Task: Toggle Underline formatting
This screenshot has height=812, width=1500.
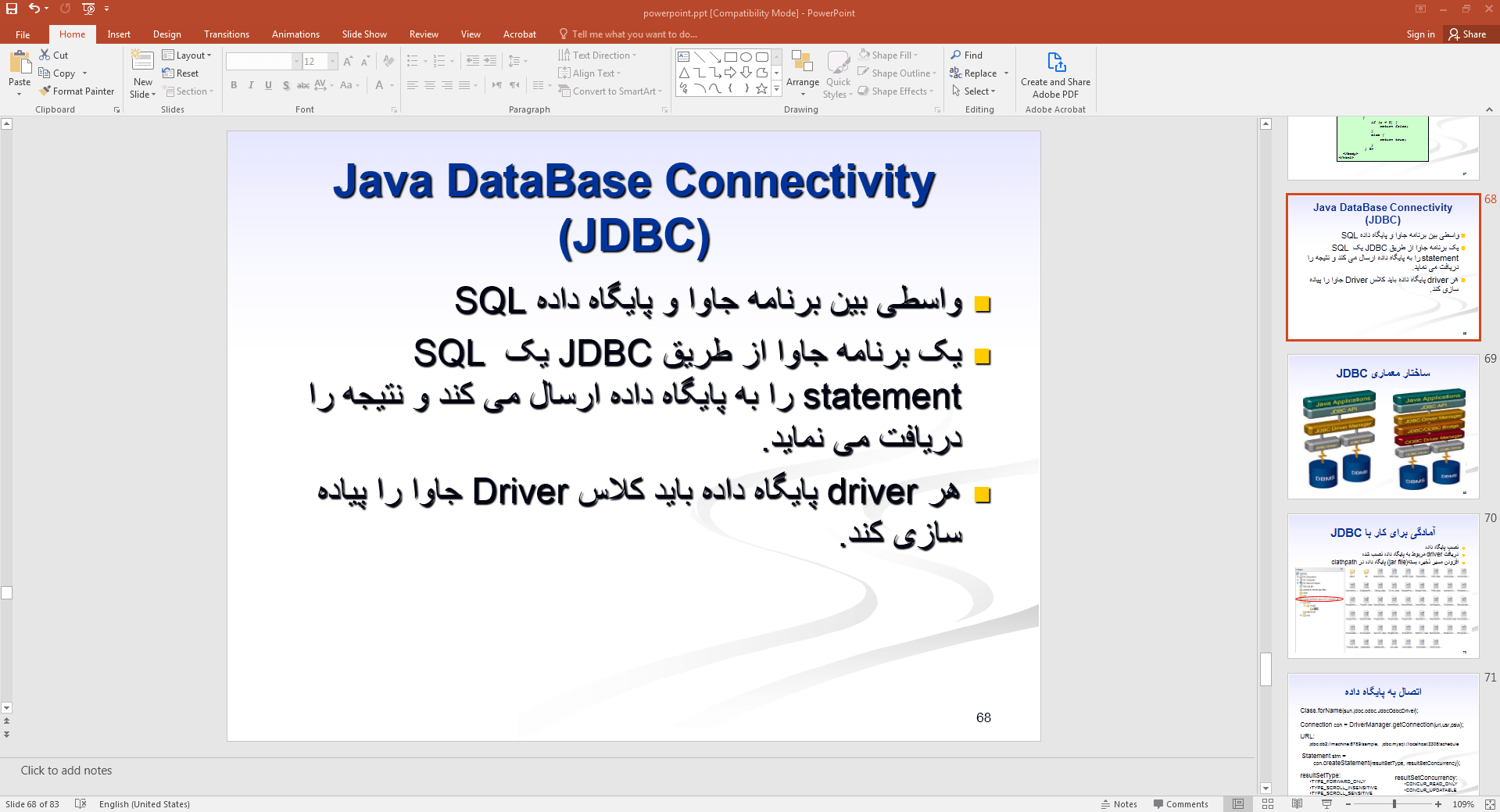Action: (x=268, y=85)
